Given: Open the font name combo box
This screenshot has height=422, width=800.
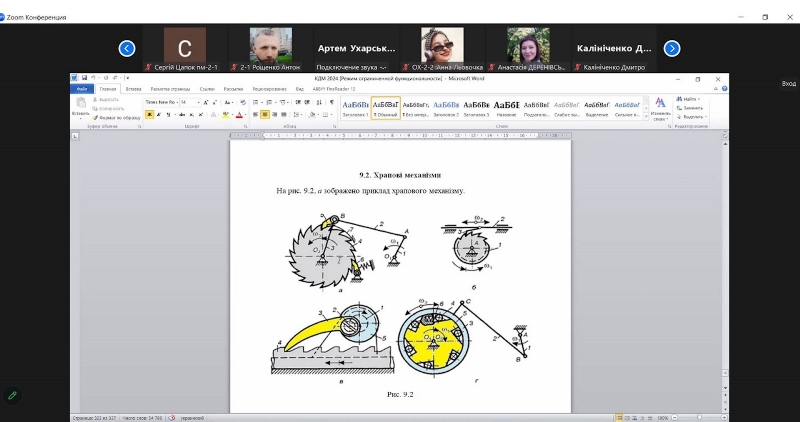Looking at the screenshot, I should pyautogui.click(x=161, y=103).
